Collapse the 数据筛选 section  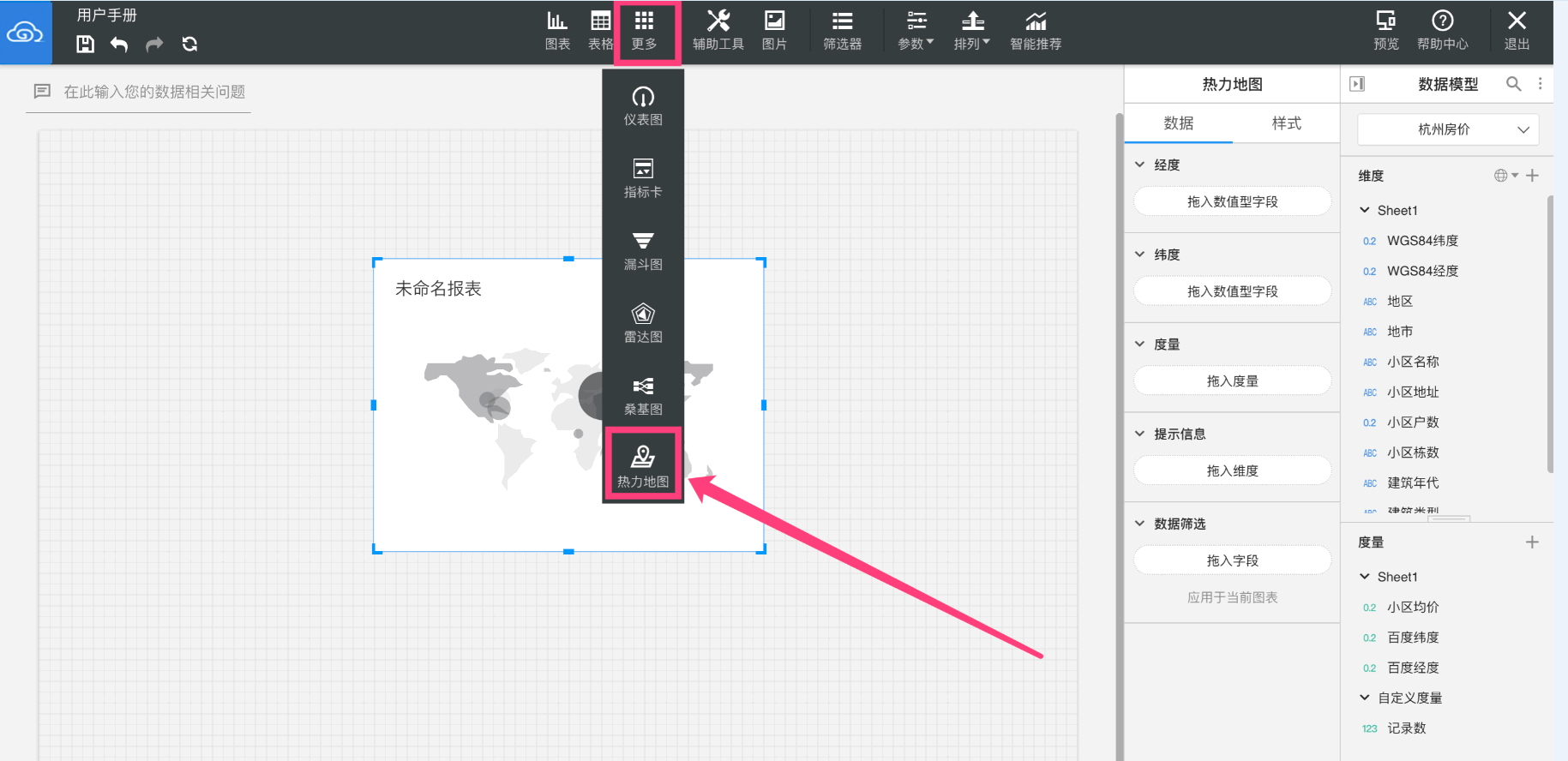[x=1139, y=524]
